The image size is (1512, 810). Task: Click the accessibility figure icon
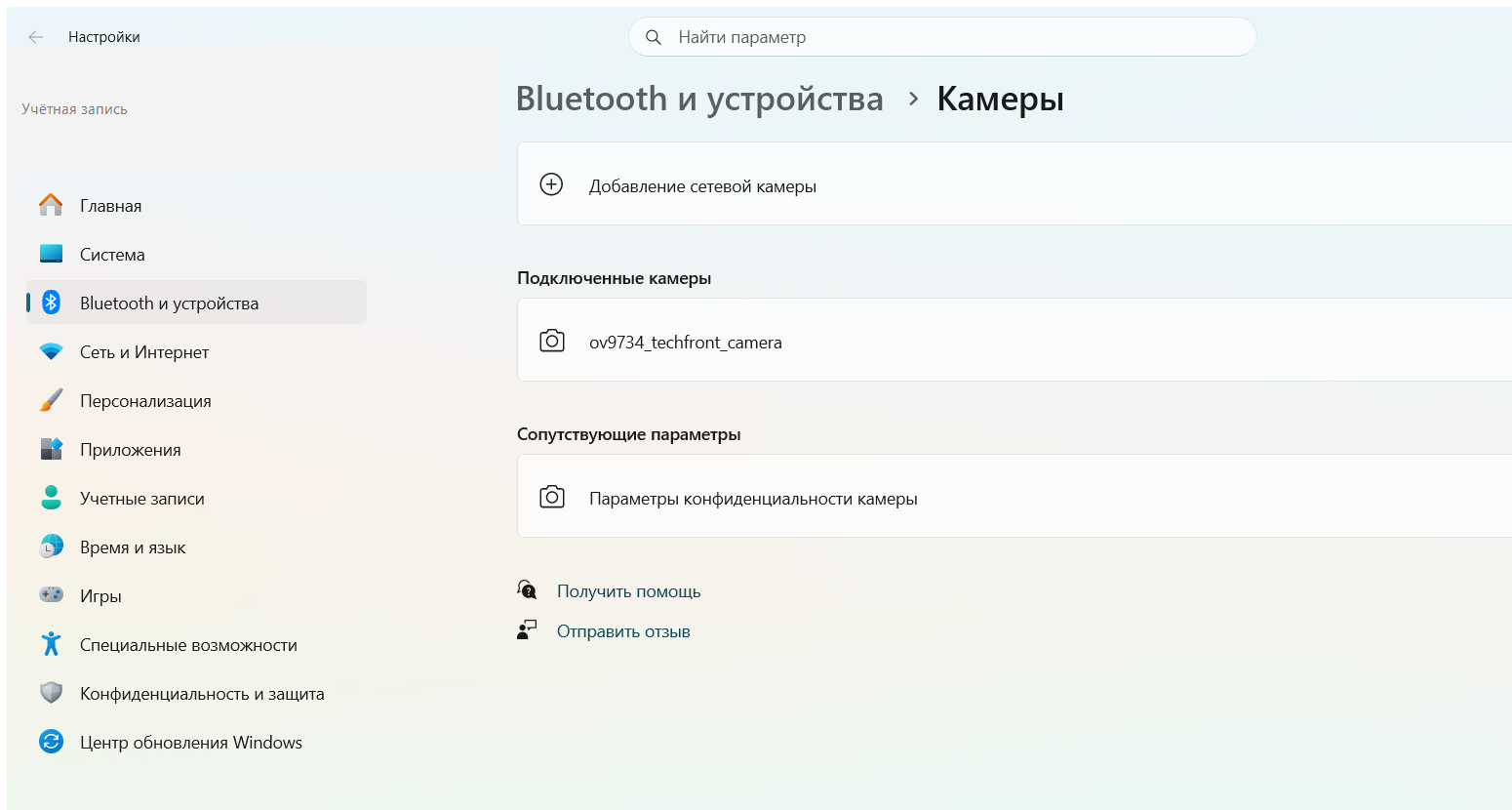[x=51, y=644]
